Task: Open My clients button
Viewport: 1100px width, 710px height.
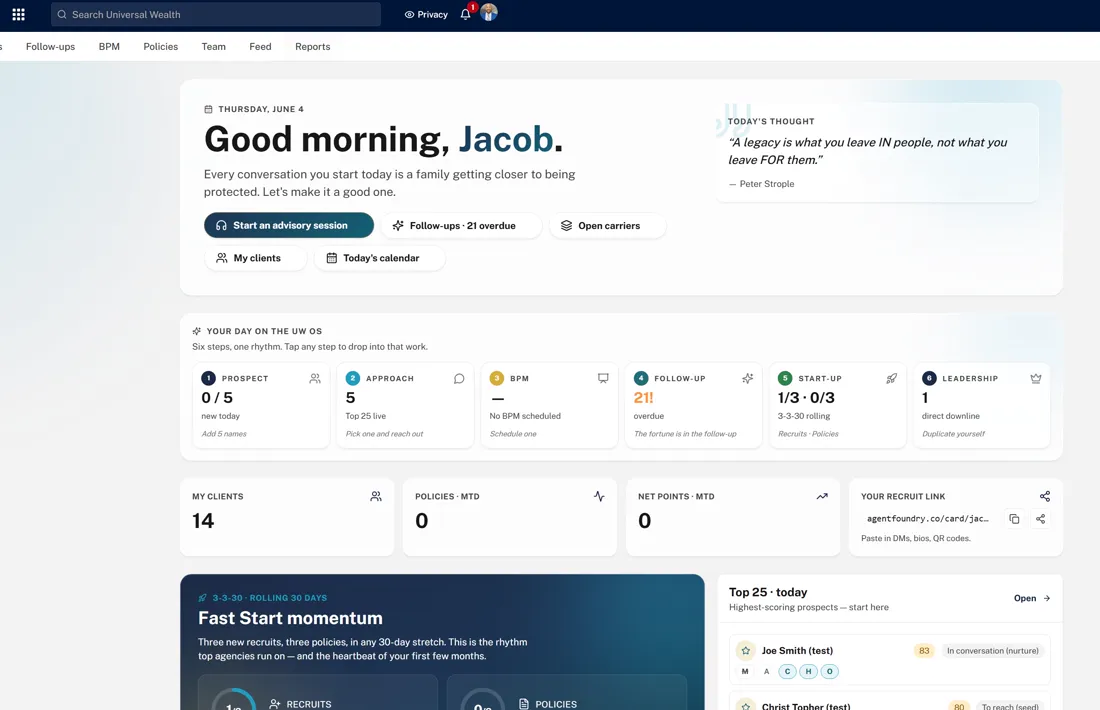Action: click(x=255, y=258)
